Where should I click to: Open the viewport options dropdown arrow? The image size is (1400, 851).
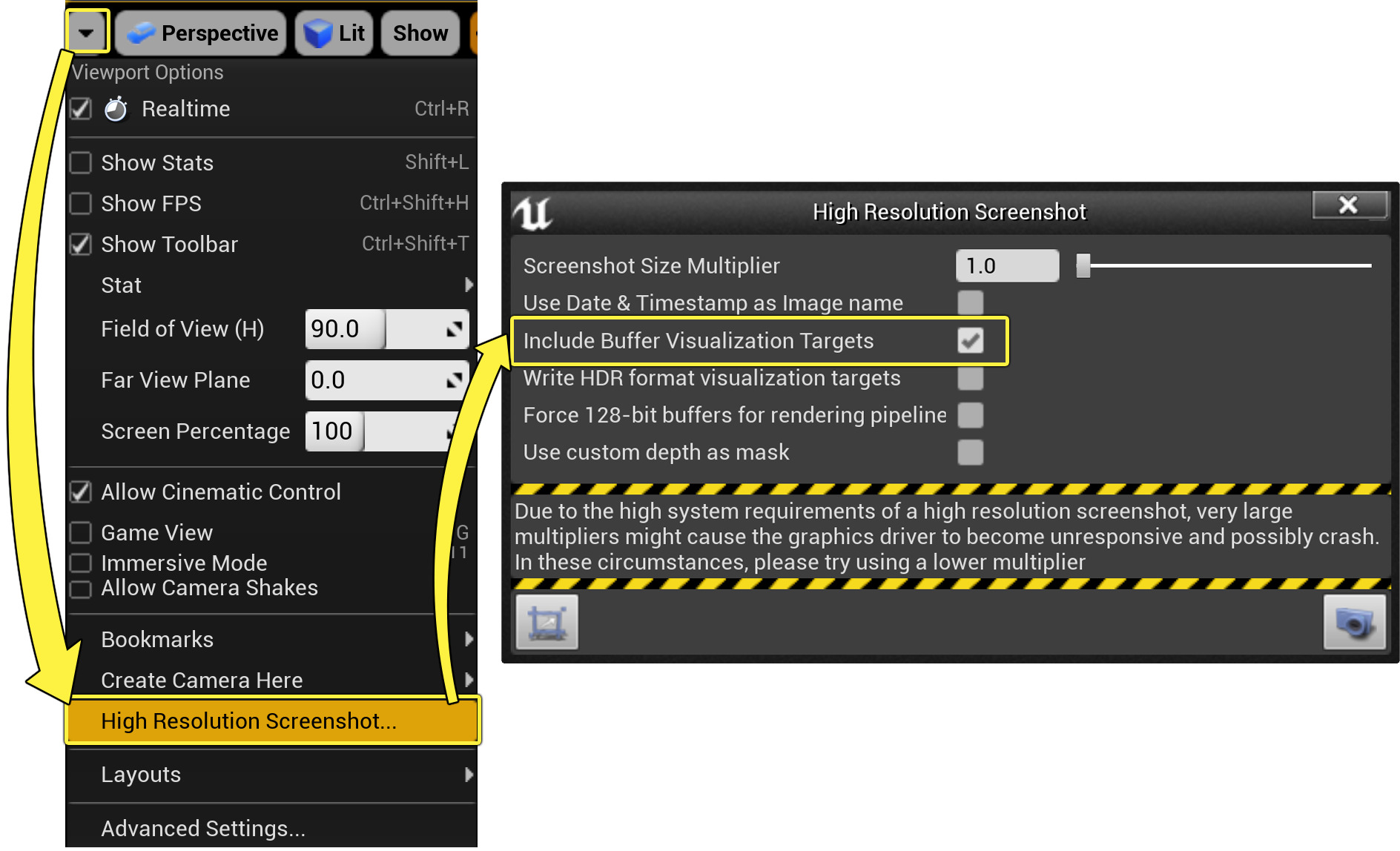point(87,33)
